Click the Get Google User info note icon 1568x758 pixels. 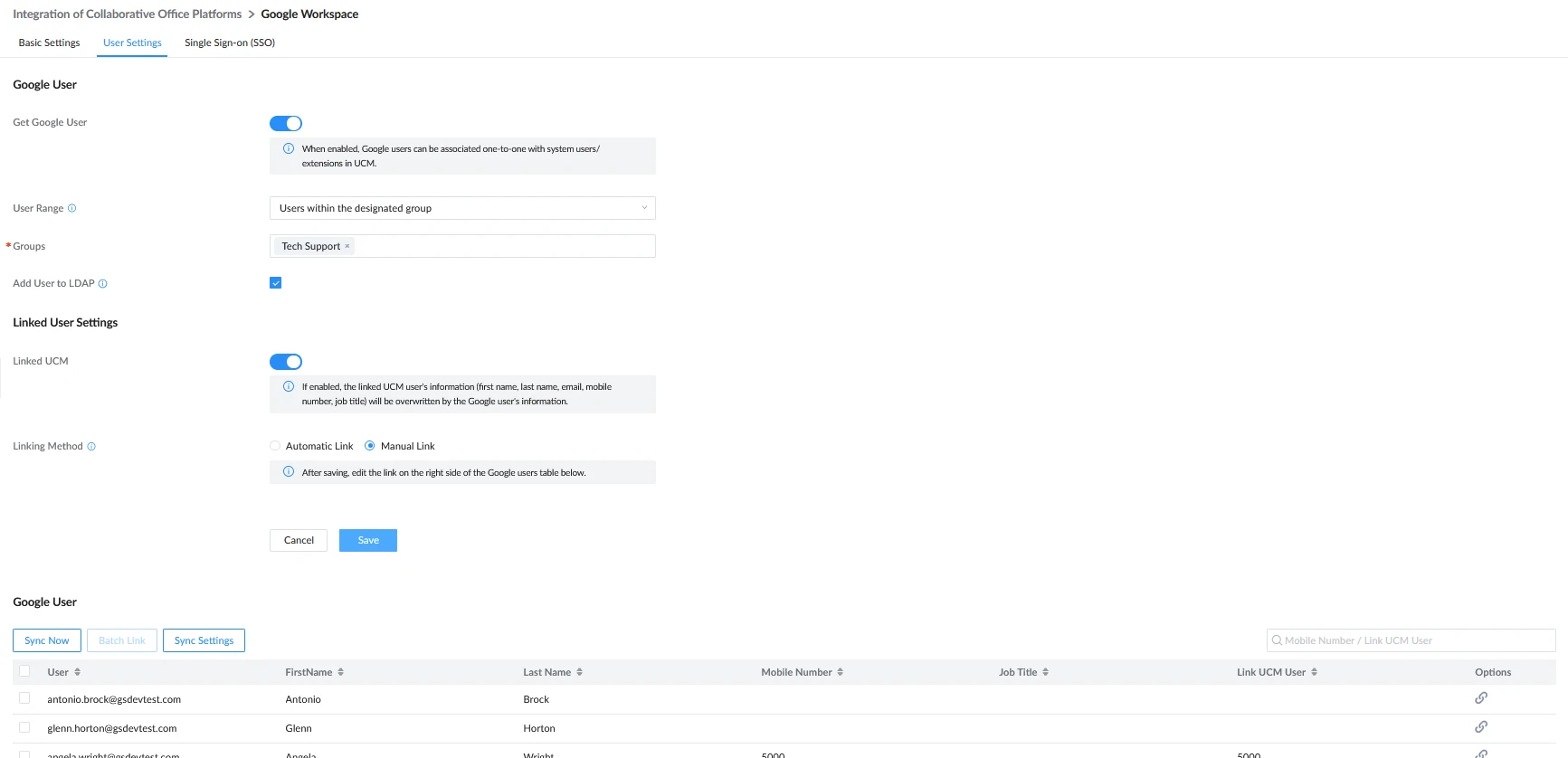click(x=289, y=148)
